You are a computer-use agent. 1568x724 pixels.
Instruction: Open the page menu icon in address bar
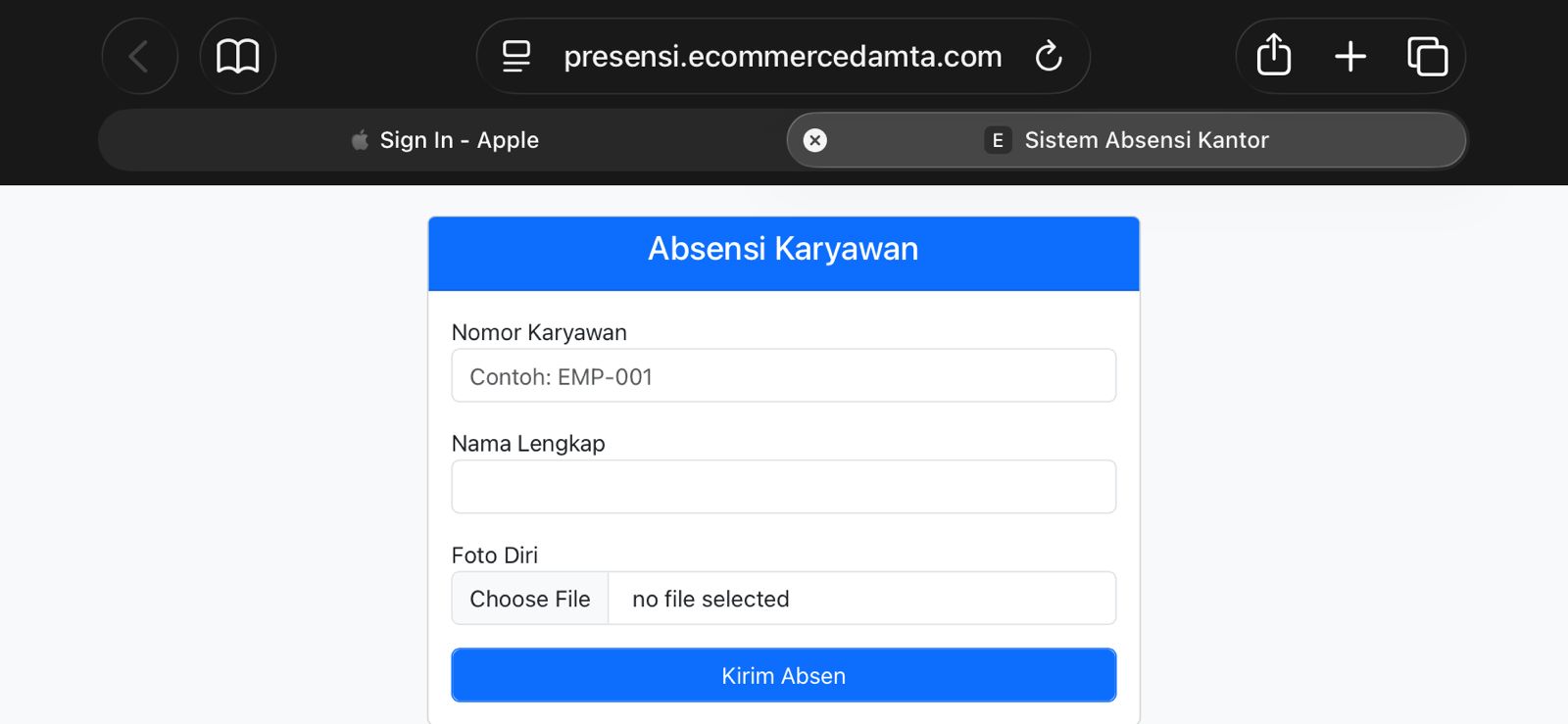[516, 57]
